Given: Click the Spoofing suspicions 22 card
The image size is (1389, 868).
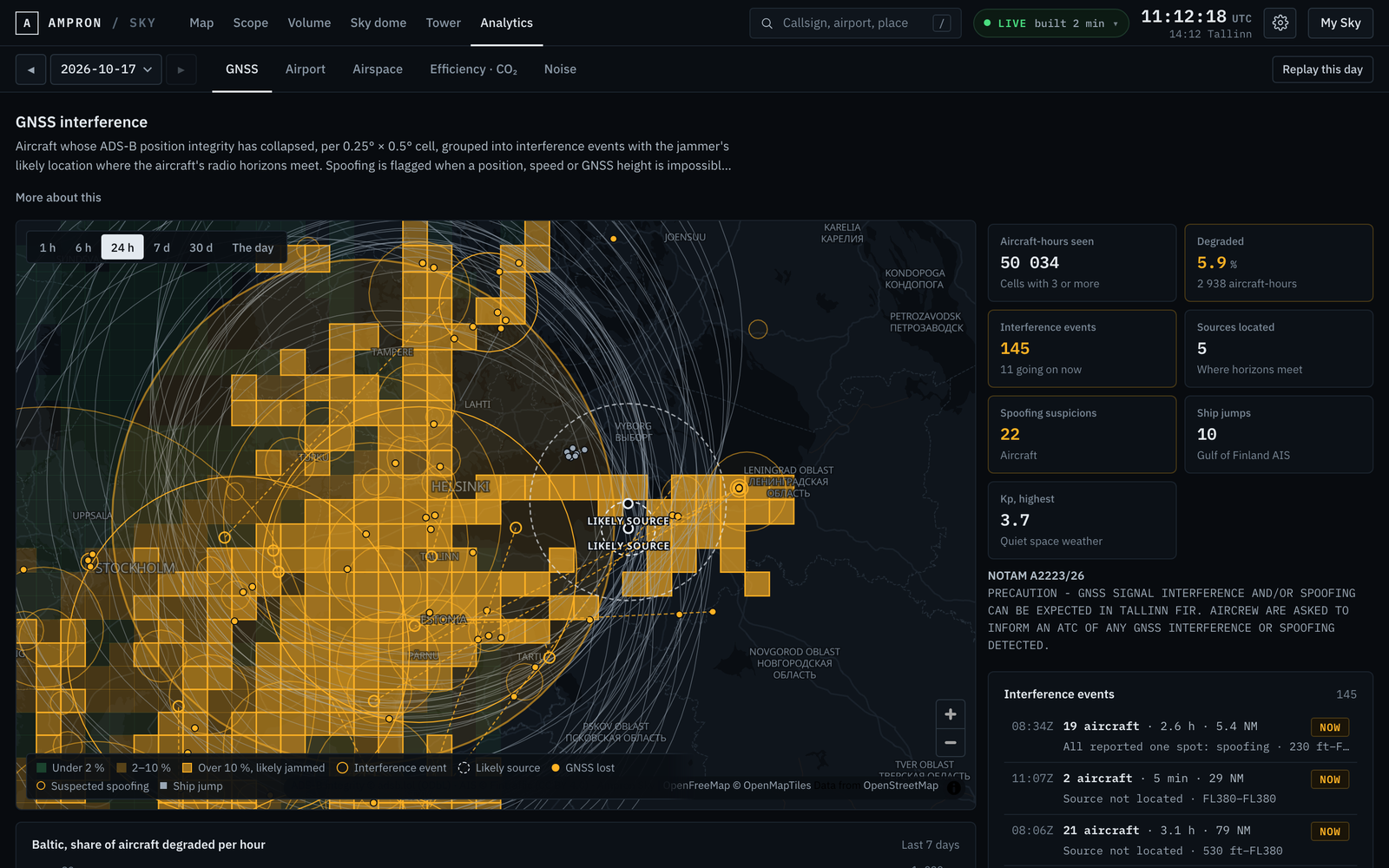Looking at the screenshot, I should [1082, 434].
